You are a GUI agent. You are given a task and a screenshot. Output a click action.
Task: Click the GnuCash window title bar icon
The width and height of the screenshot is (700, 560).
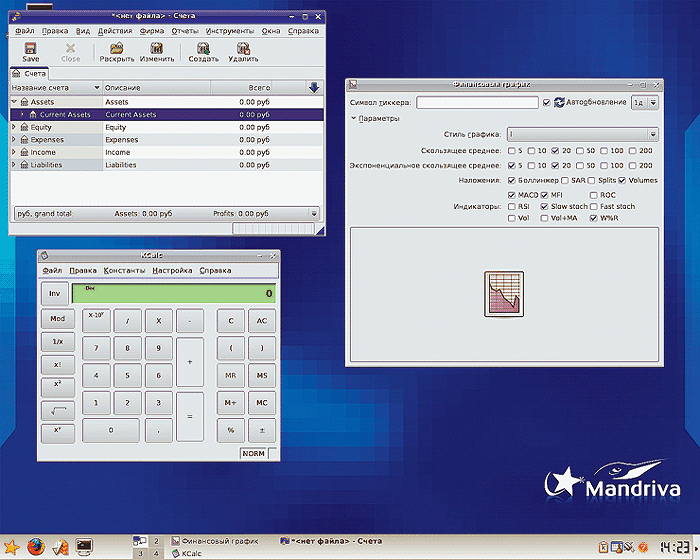tap(16, 17)
